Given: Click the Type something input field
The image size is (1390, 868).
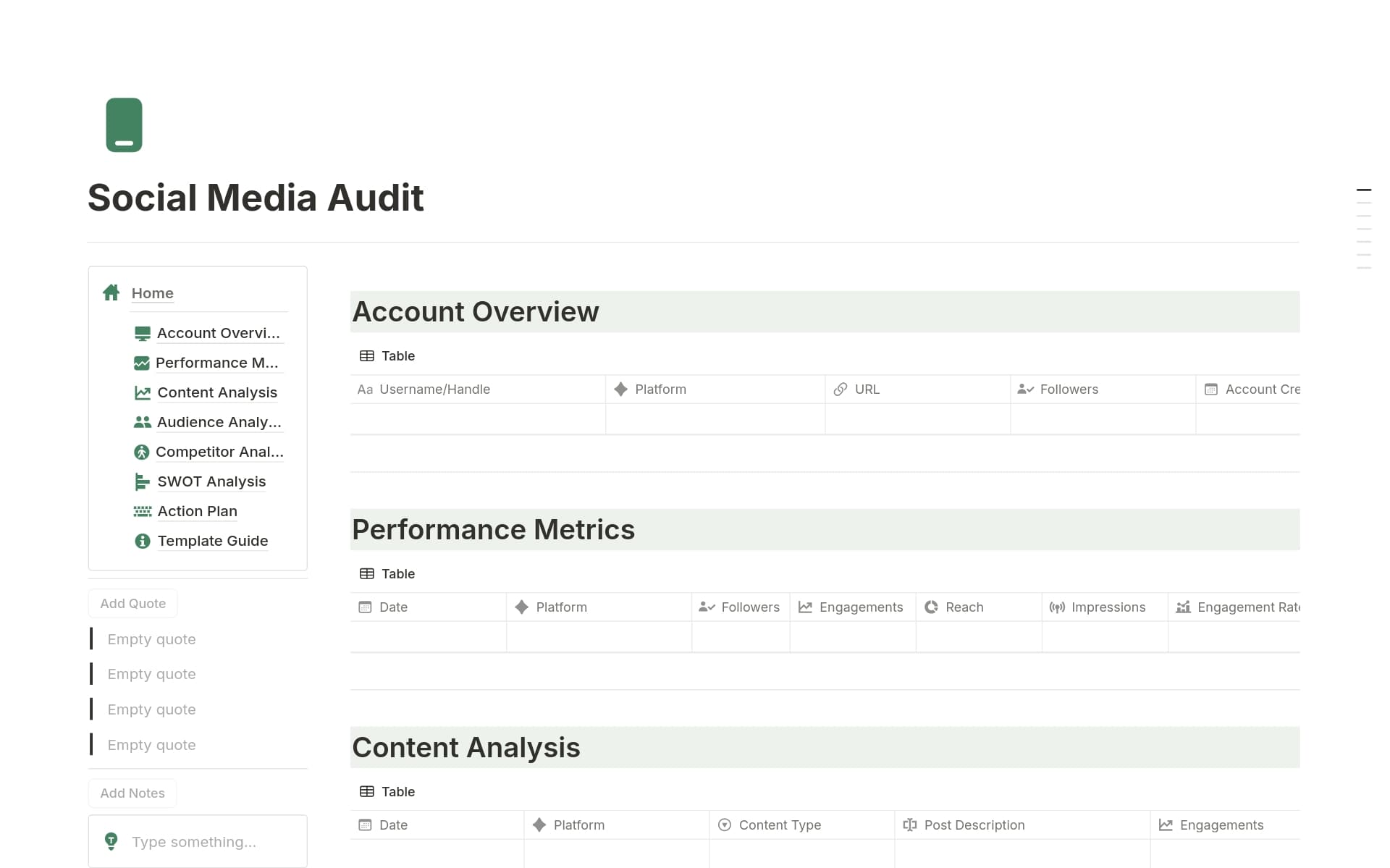Looking at the screenshot, I should [x=194, y=841].
